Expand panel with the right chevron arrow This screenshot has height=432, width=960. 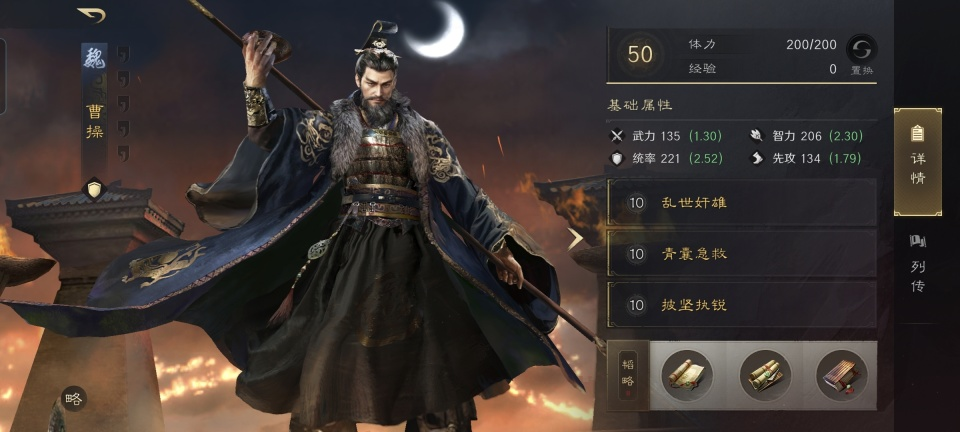tap(574, 240)
